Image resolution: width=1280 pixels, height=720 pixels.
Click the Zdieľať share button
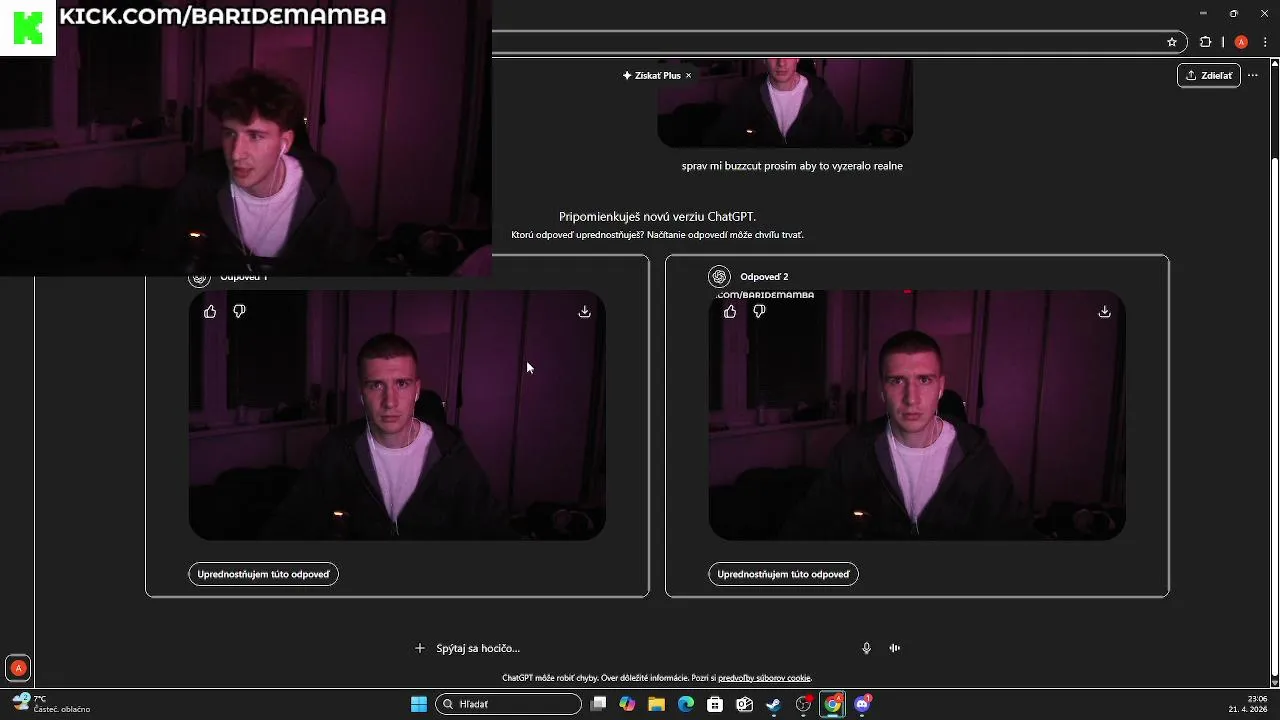click(x=1209, y=75)
